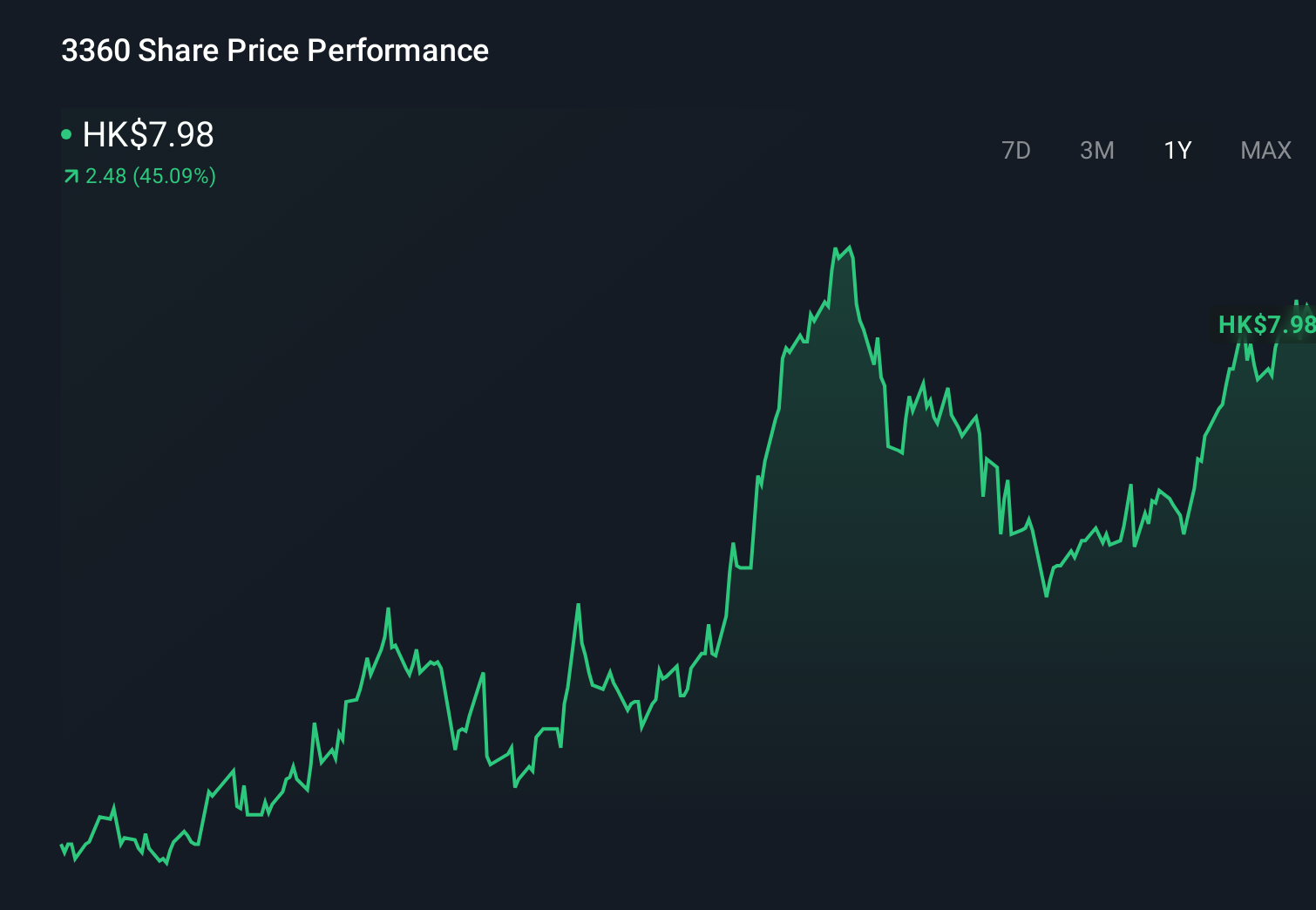The width and height of the screenshot is (1316, 910).
Task: Open the MAX time range view
Action: pyautogui.click(x=1265, y=150)
